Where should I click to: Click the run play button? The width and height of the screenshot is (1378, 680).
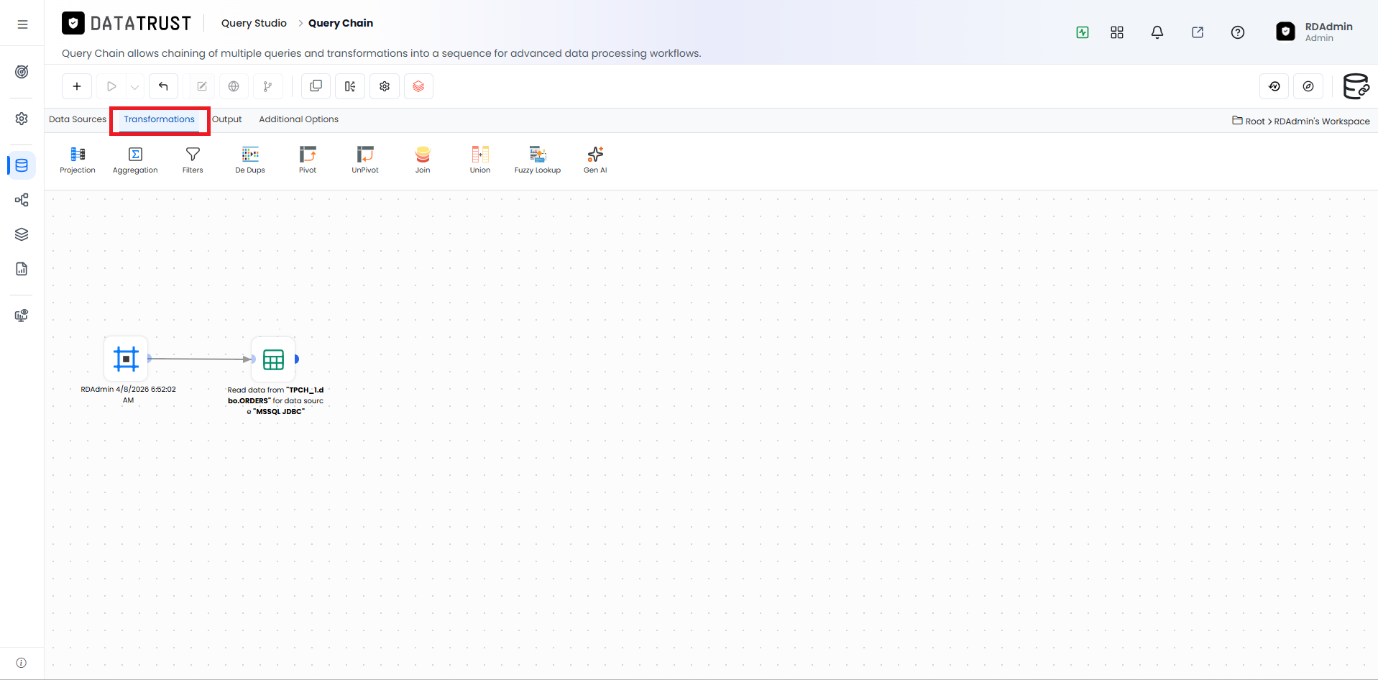pyautogui.click(x=112, y=86)
